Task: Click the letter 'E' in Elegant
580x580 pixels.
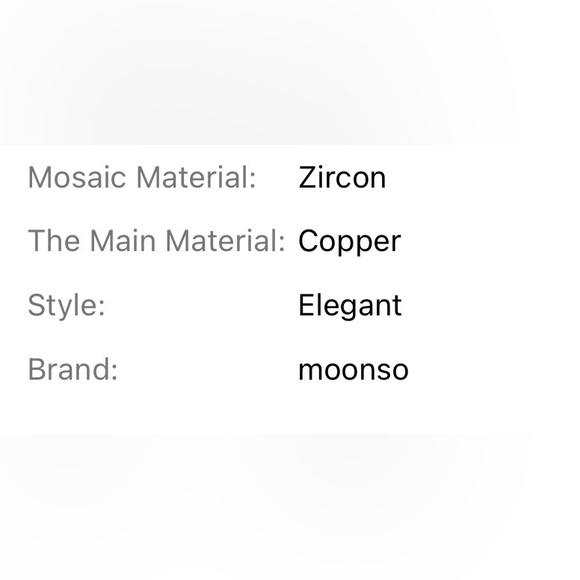Action: click(306, 305)
